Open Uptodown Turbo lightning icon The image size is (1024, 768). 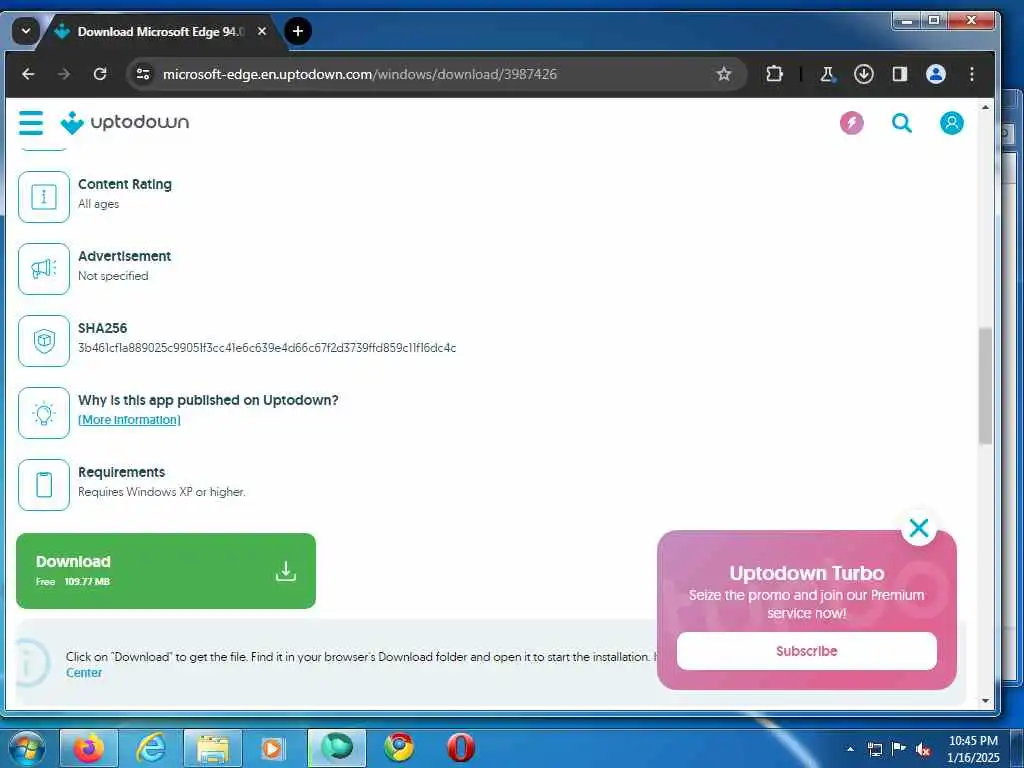tap(852, 123)
